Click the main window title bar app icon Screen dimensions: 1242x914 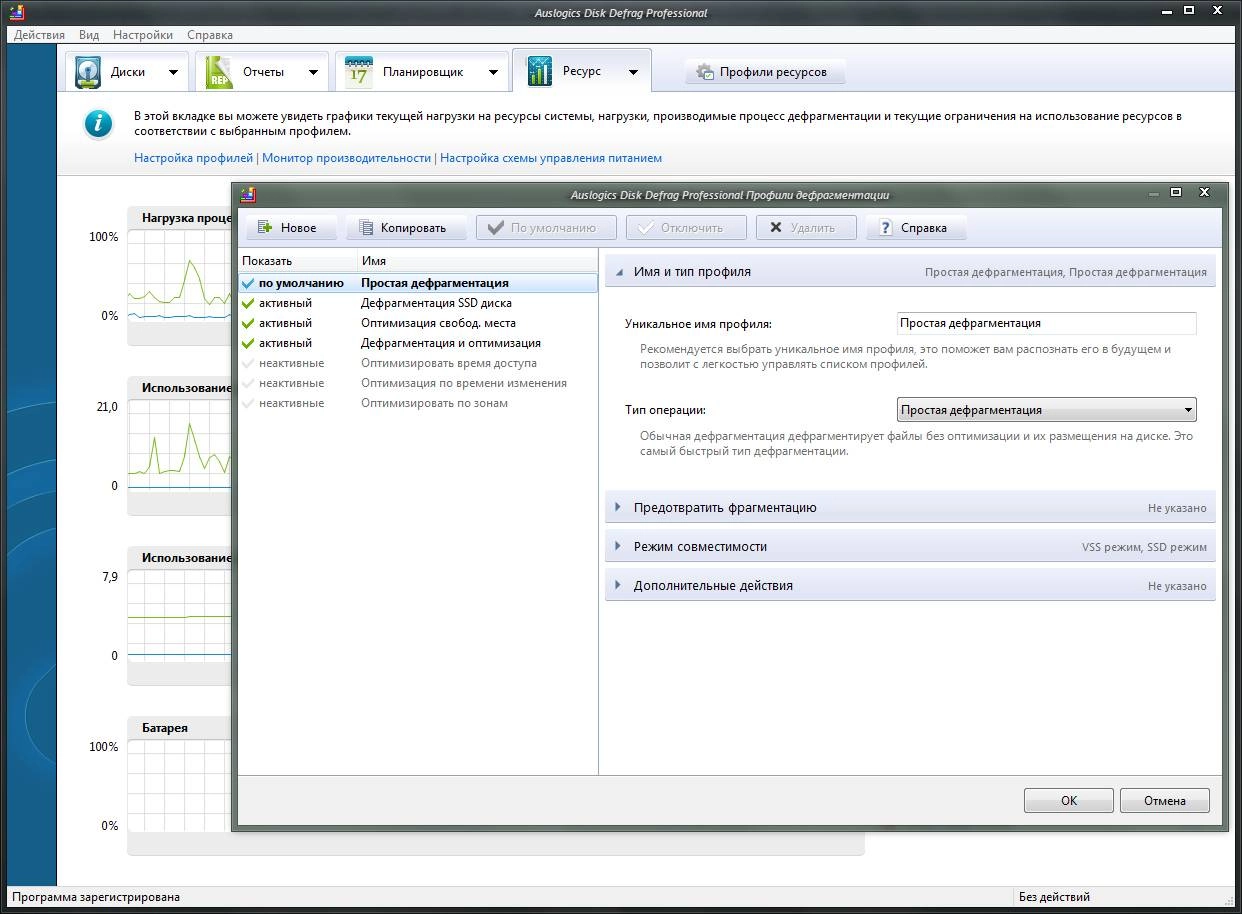(16, 12)
